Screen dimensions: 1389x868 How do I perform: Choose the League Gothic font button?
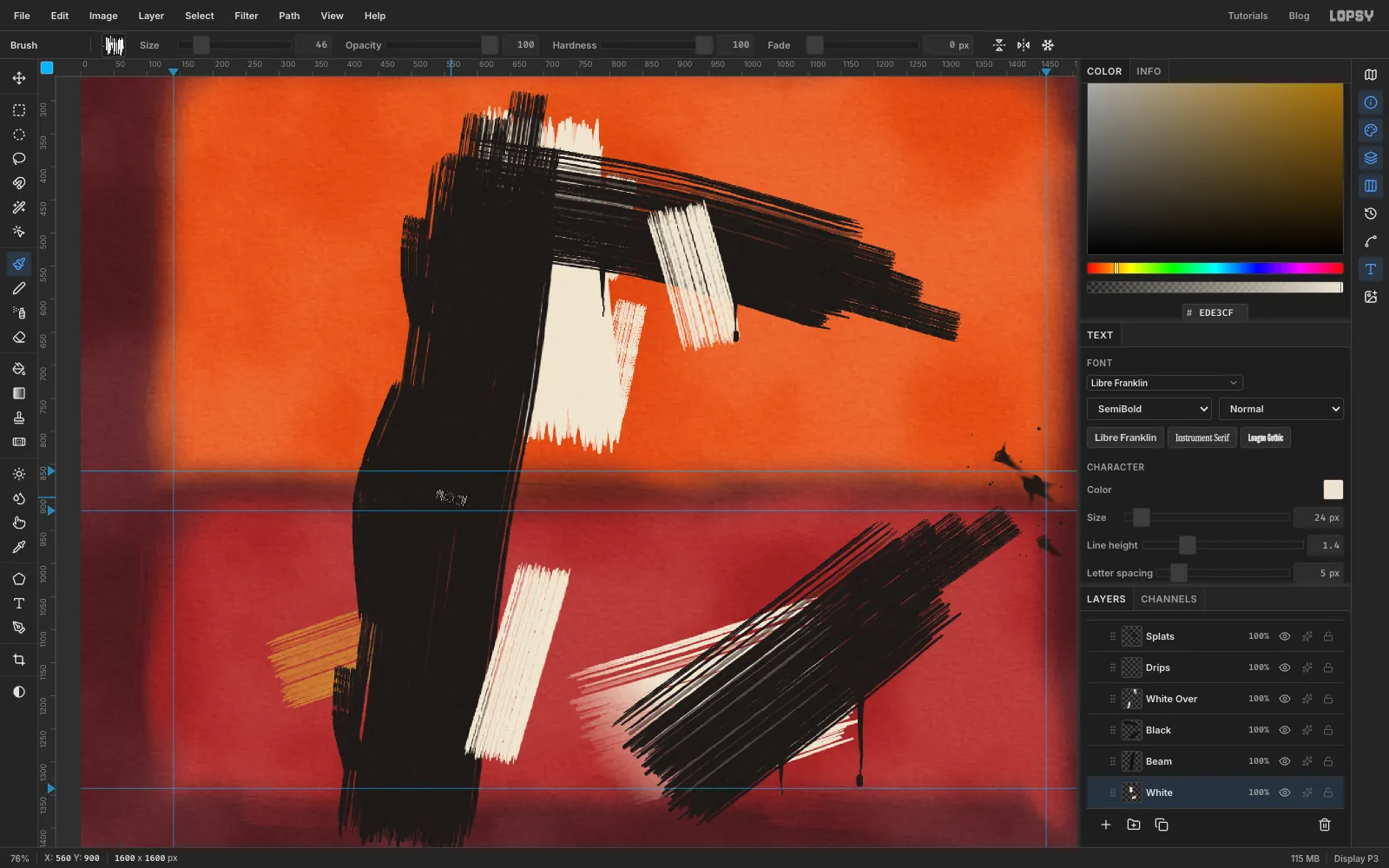(x=1266, y=437)
